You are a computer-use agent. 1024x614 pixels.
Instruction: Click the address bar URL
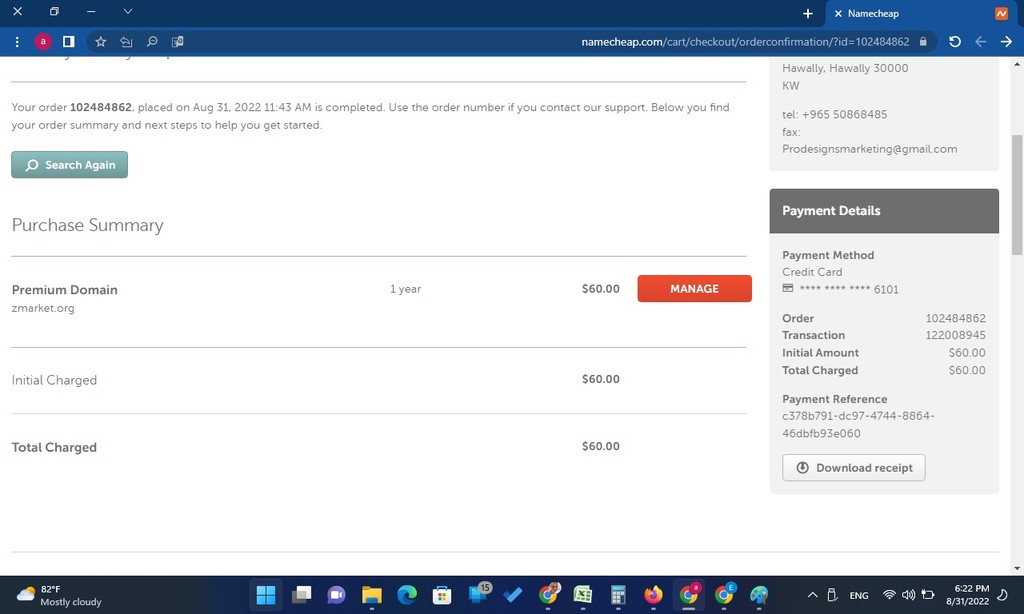pos(745,42)
